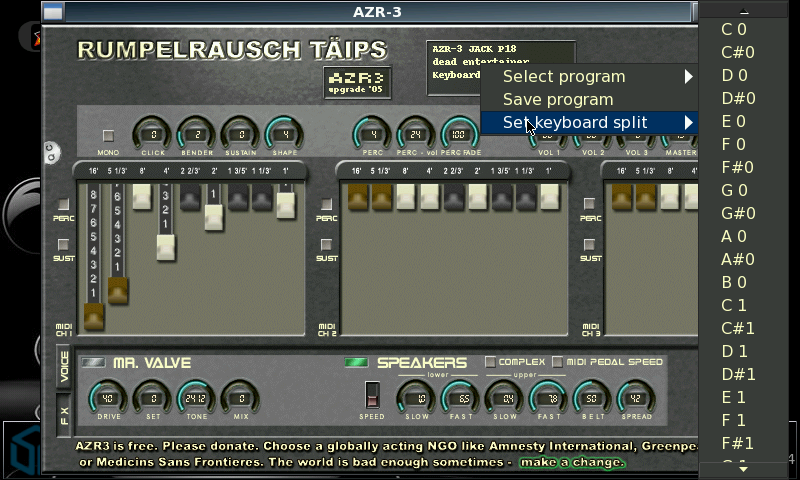This screenshot has height=480, width=800.
Task: Click the SUSTAIN knob
Action: point(241,134)
